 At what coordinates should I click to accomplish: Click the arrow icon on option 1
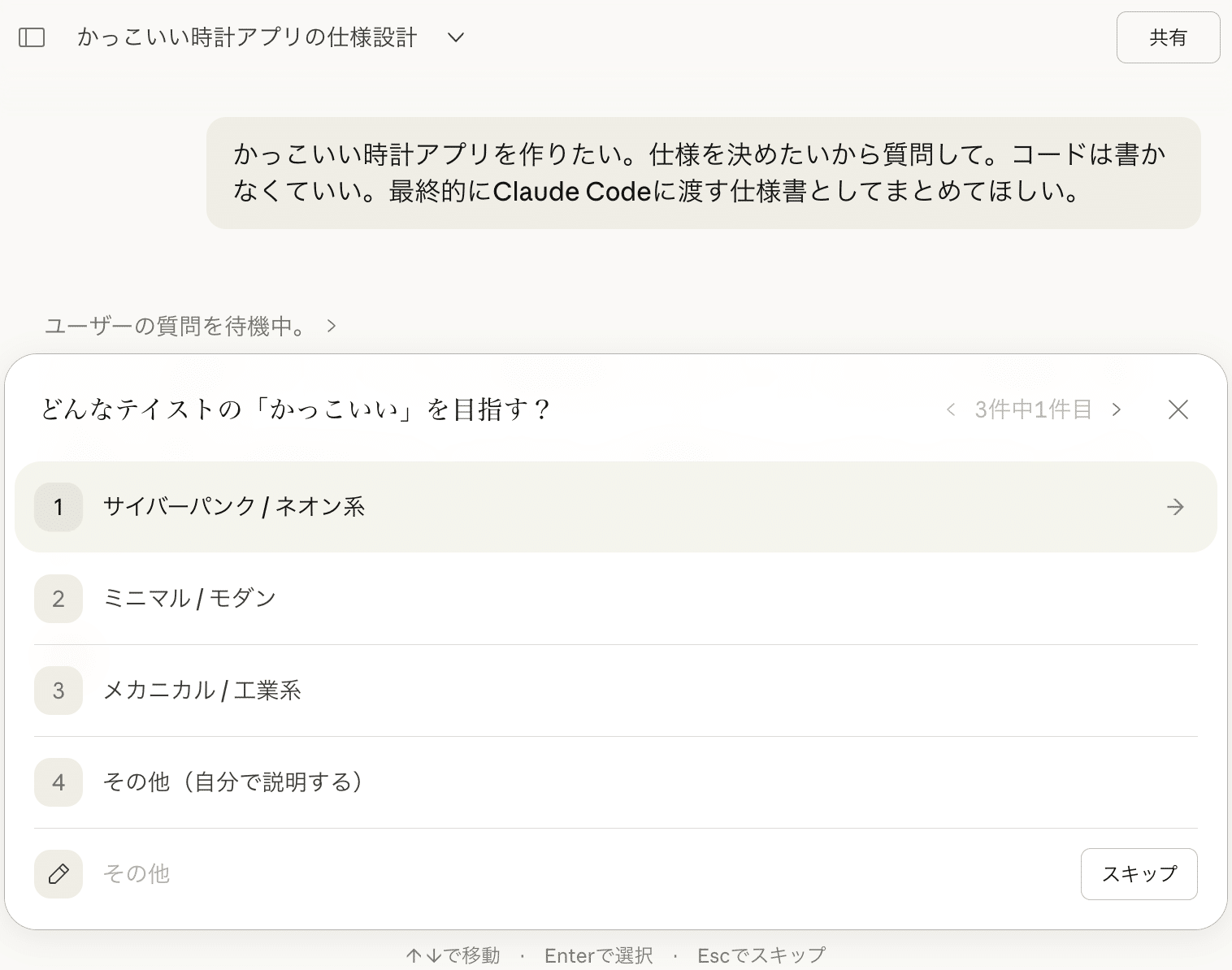click(x=1175, y=507)
